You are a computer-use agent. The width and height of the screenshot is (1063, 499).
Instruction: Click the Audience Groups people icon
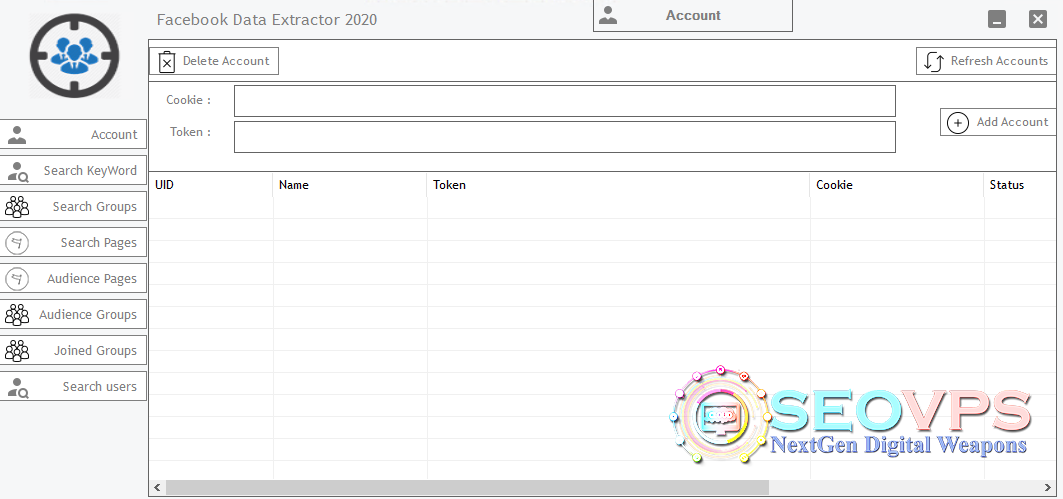pyautogui.click(x=17, y=315)
